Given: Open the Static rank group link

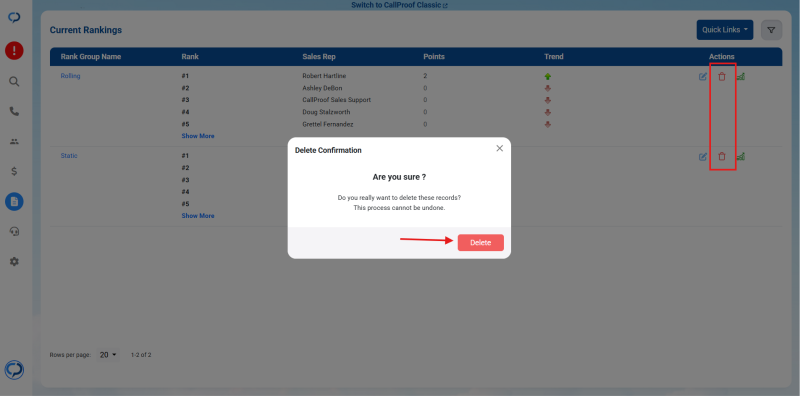Looking at the screenshot, I should pos(69,156).
